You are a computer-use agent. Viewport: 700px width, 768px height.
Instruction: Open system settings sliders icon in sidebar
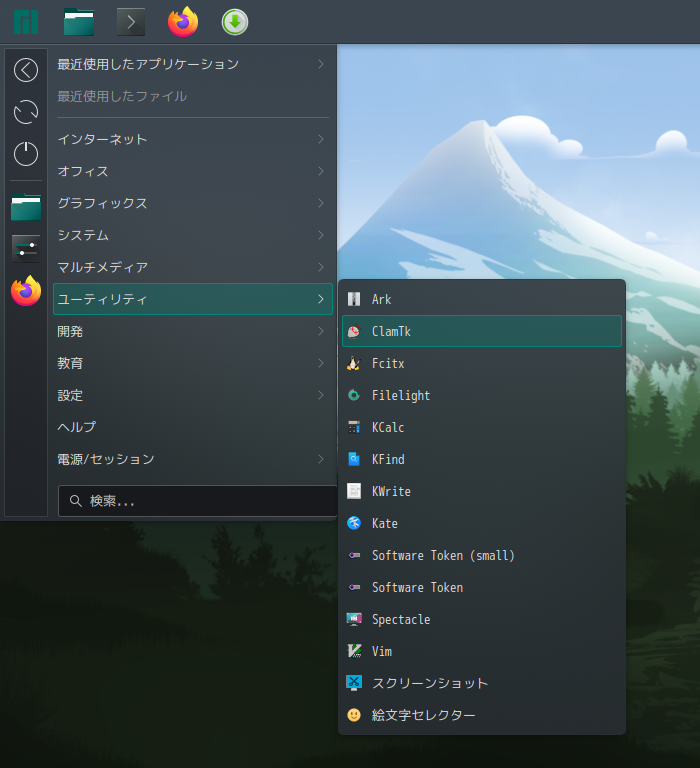click(26, 249)
